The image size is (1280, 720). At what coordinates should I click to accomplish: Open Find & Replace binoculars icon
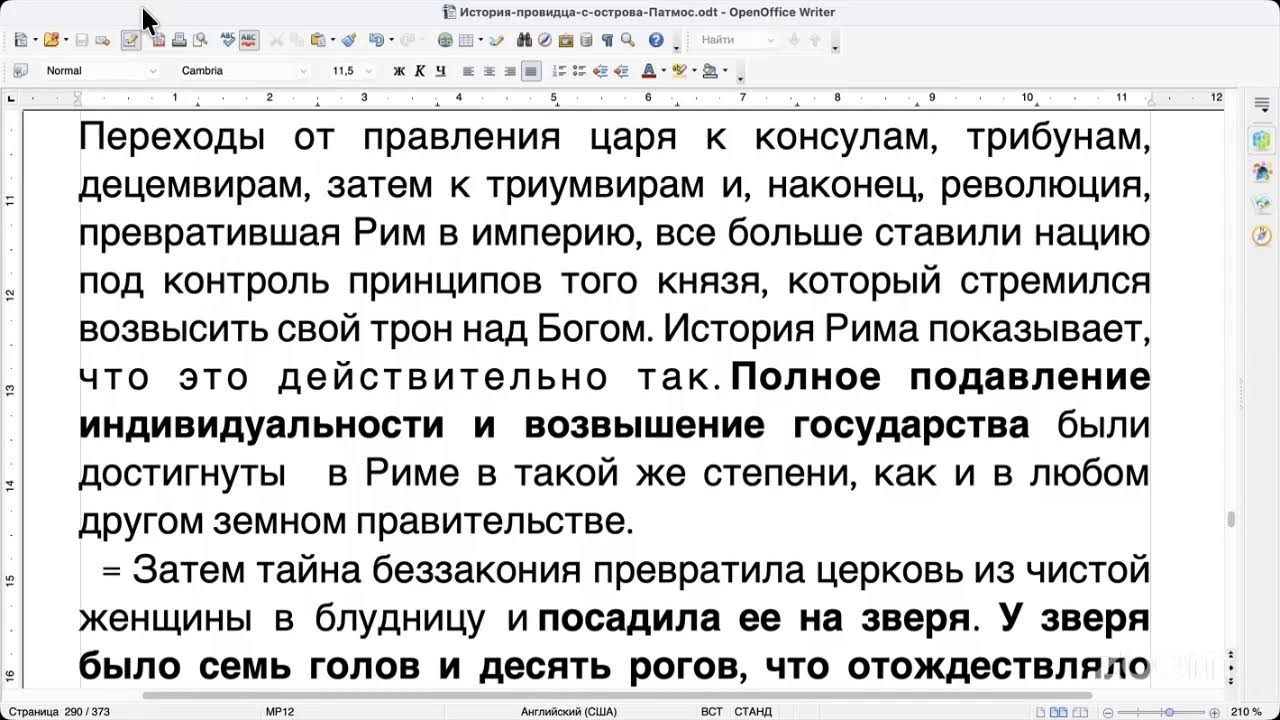click(x=524, y=40)
